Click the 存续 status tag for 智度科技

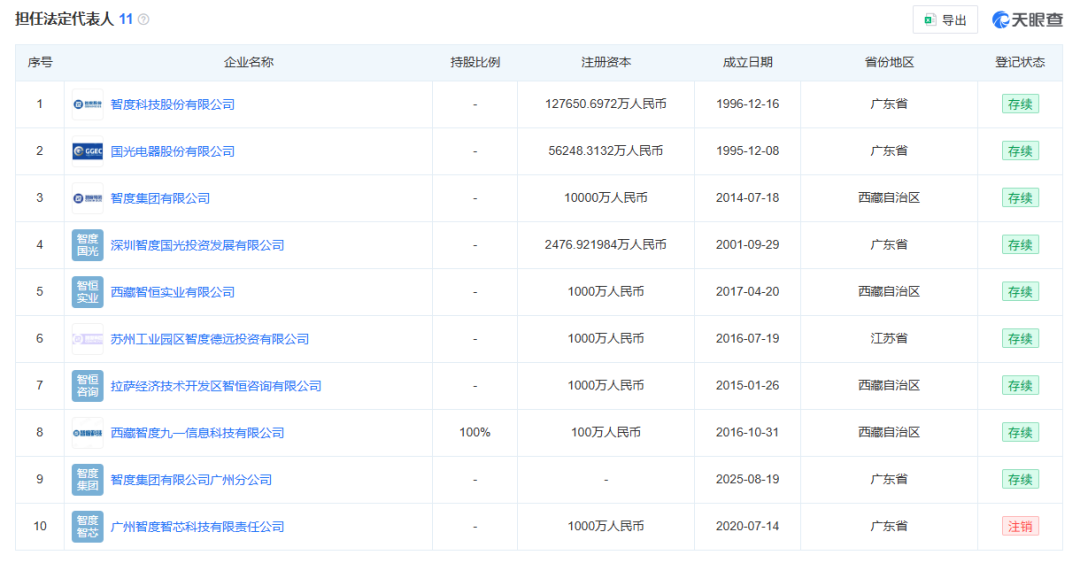[1020, 104]
